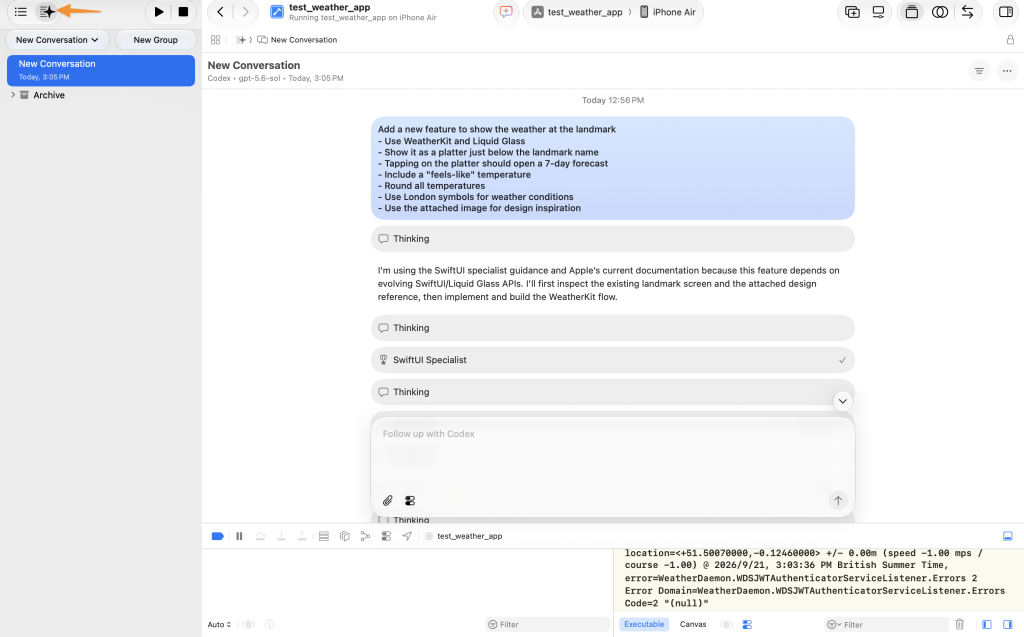Expand the SwiftUI Specialist row
The image size is (1024, 637).
[613, 360]
